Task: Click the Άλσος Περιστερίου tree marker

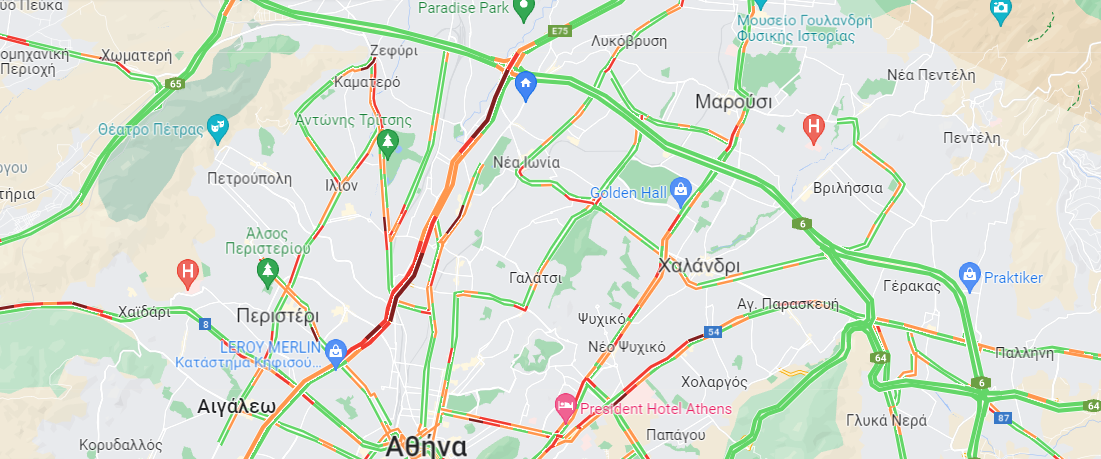Action: (x=267, y=272)
